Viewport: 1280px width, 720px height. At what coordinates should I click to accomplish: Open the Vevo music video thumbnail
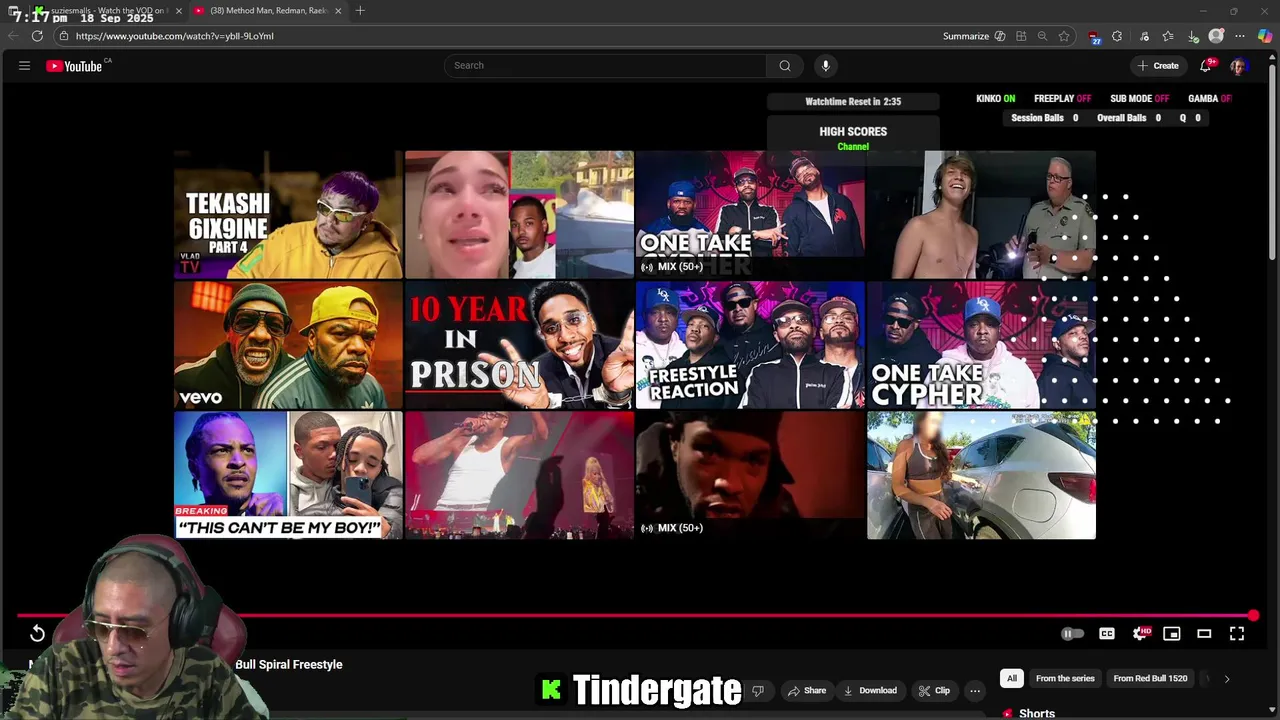[288, 345]
